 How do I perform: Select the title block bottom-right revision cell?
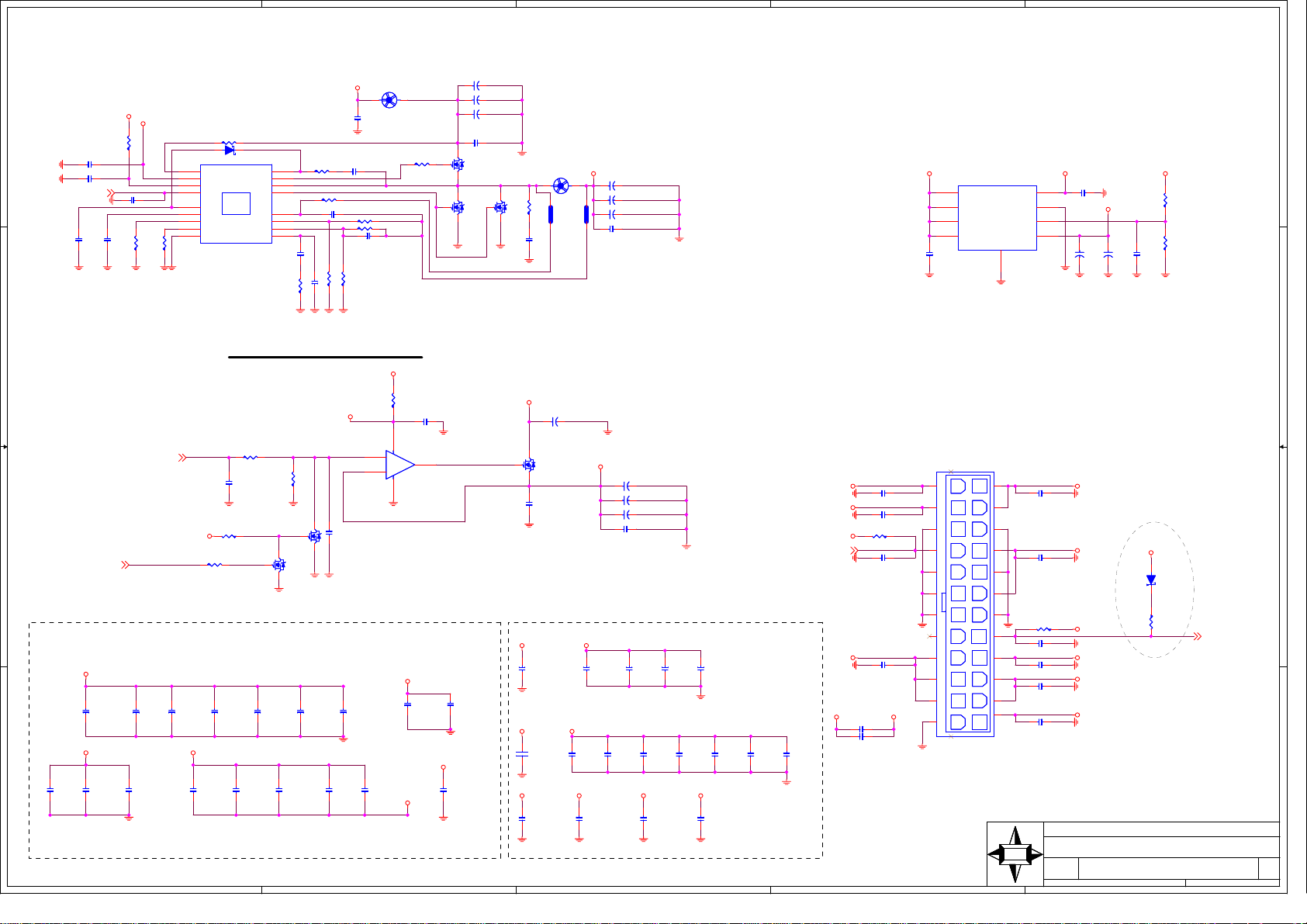(x=1268, y=869)
